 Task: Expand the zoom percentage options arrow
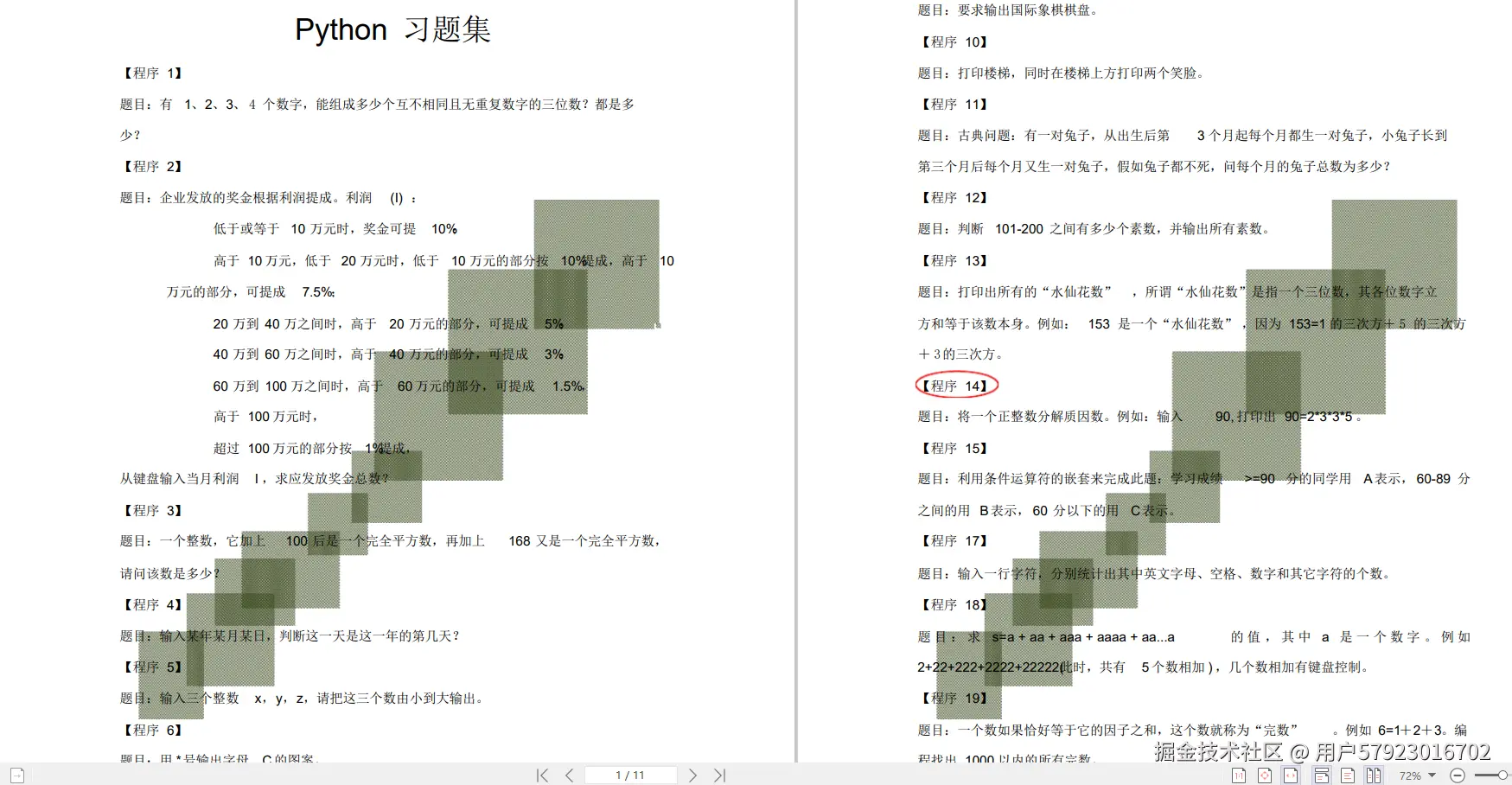pos(1432,775)
